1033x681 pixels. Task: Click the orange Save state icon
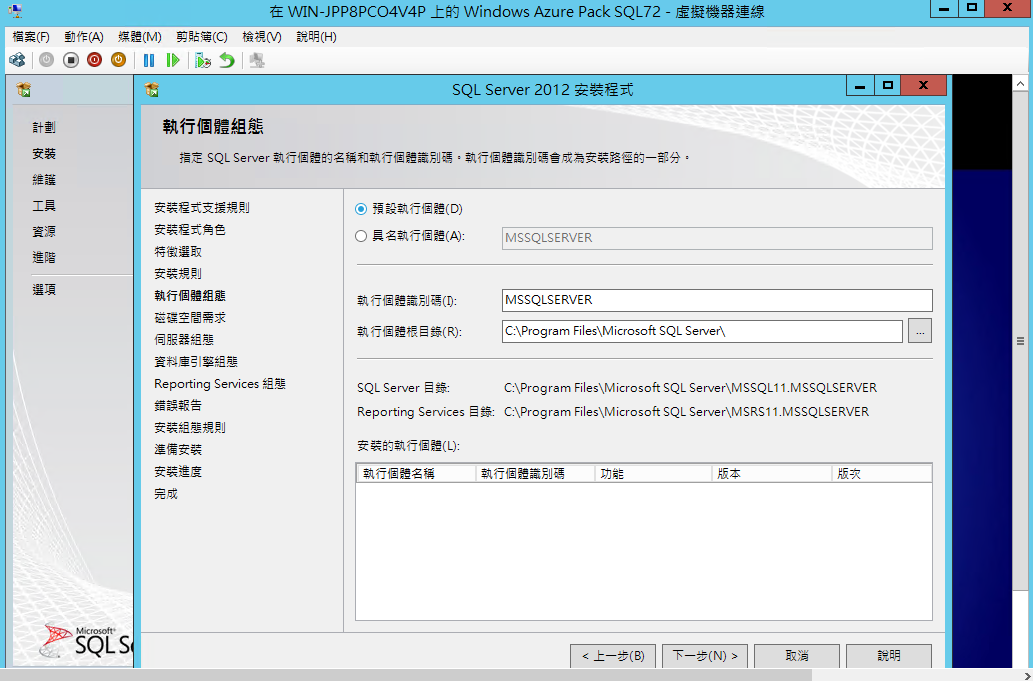pyautogui.click(x=118, y=61)
